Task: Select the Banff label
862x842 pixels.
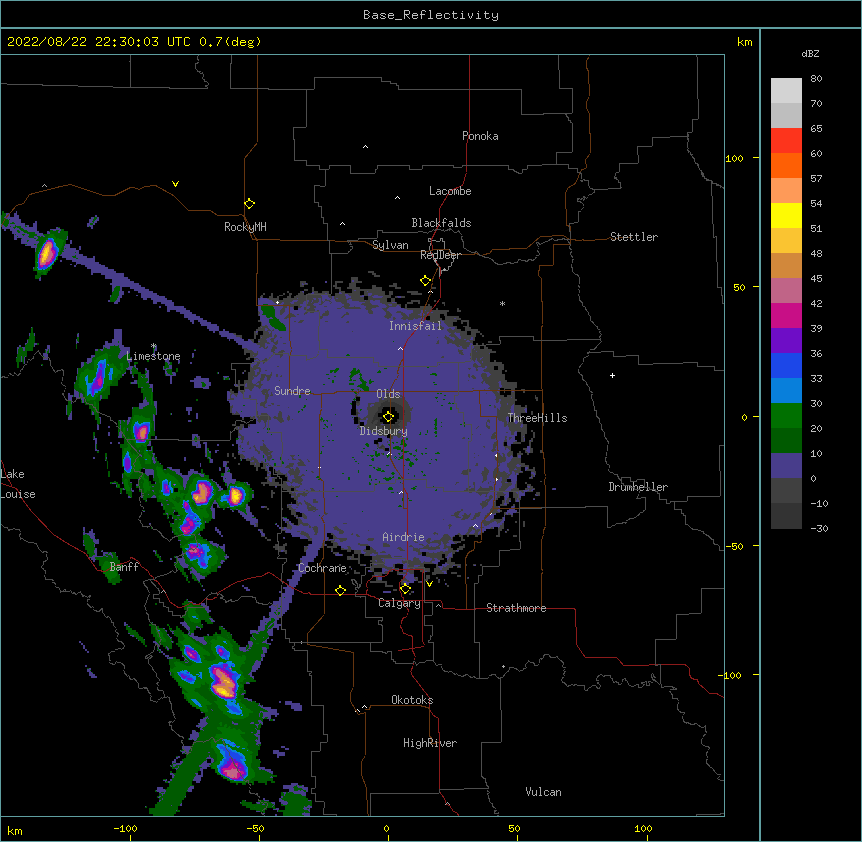Action: tap(124, 567)
